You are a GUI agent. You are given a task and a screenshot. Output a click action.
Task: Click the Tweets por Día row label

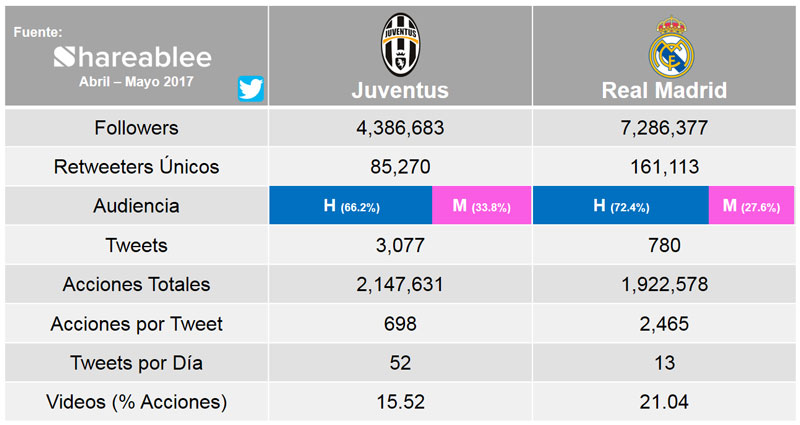coord(136,363)
